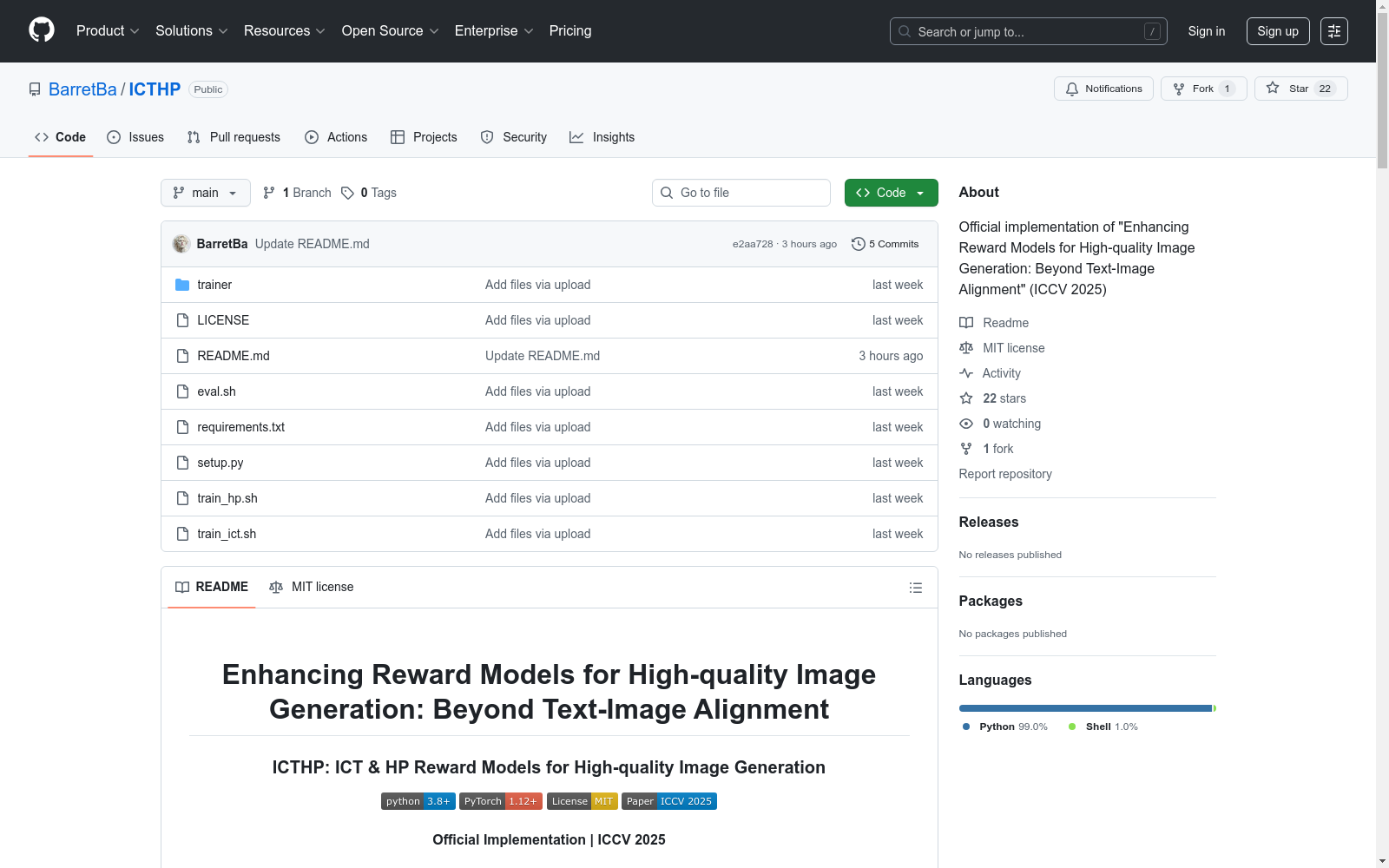Screen dimensions: 1389x868
Task: Open the train_hp.sh file name
Action: pyautogui.click(x=227, y=498)
